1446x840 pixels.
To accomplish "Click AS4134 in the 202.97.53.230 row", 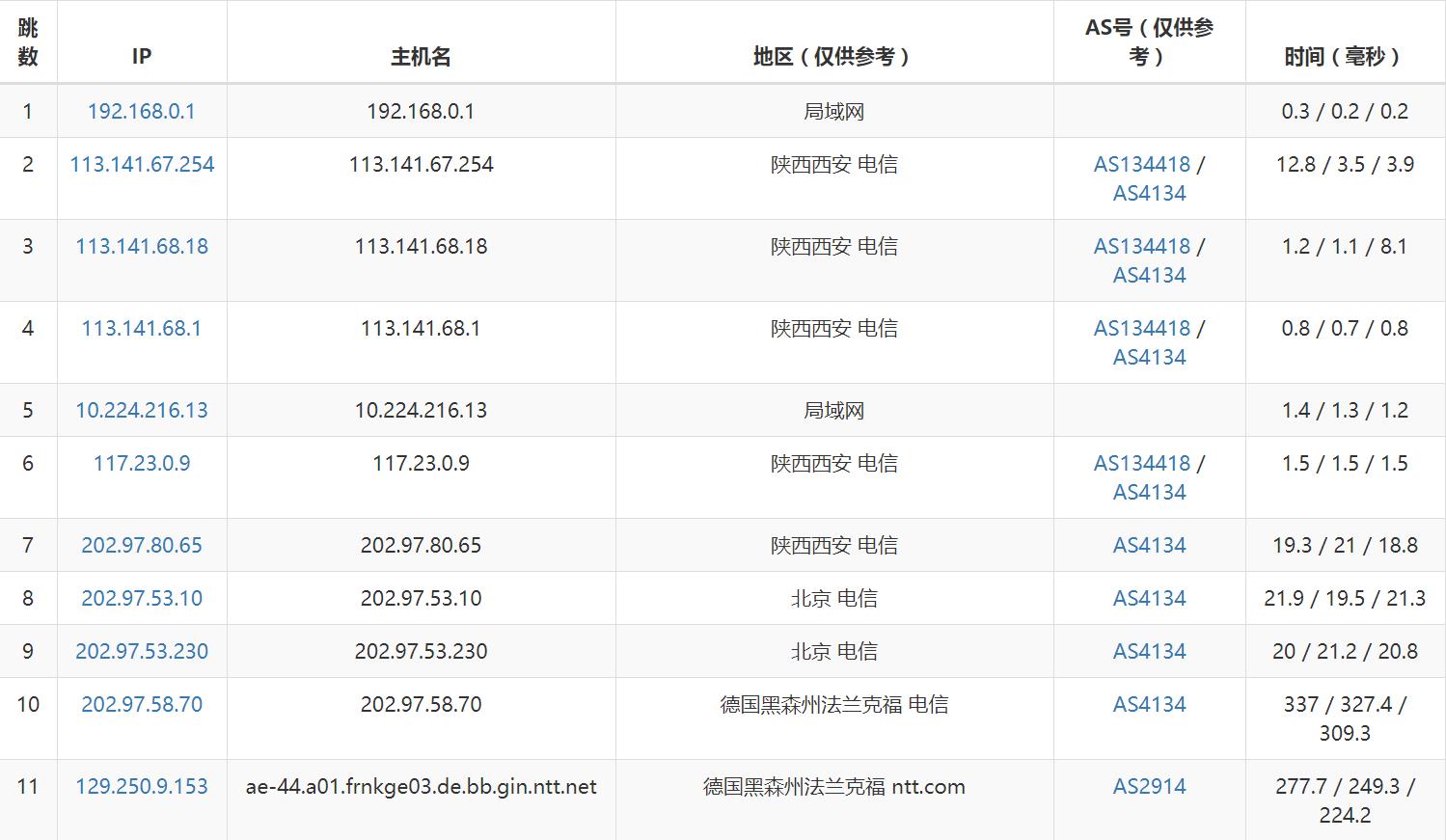I will pos(1149,651).
